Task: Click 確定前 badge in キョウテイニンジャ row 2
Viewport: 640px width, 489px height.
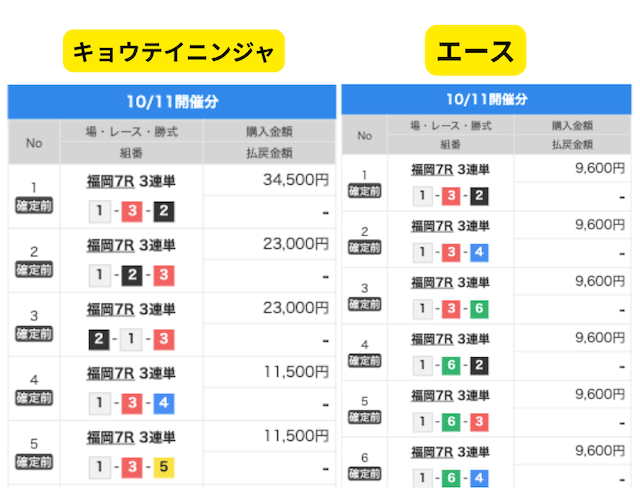Action: [x=34, y=270]
